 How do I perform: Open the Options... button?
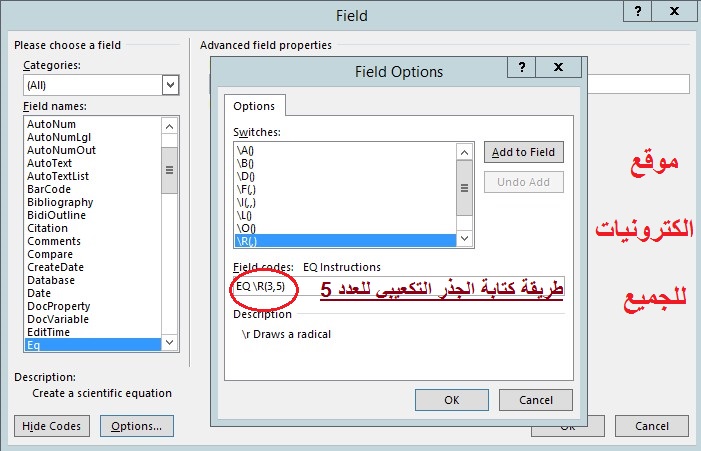(137, 426)
